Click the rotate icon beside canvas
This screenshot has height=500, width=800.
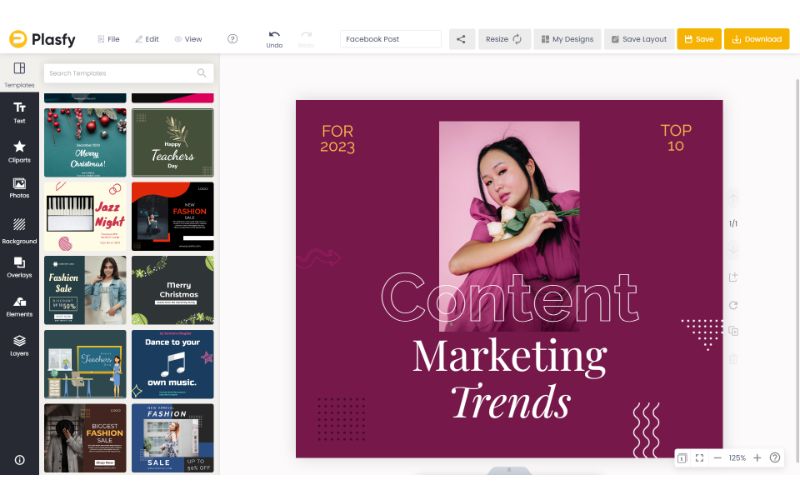tap(733, 305)
